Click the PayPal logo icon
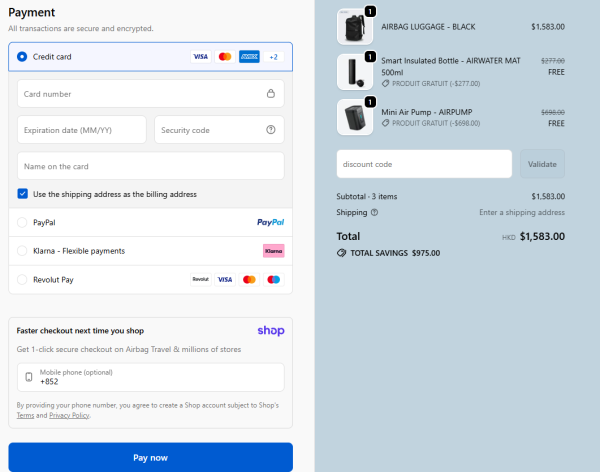 pos(270,222)
